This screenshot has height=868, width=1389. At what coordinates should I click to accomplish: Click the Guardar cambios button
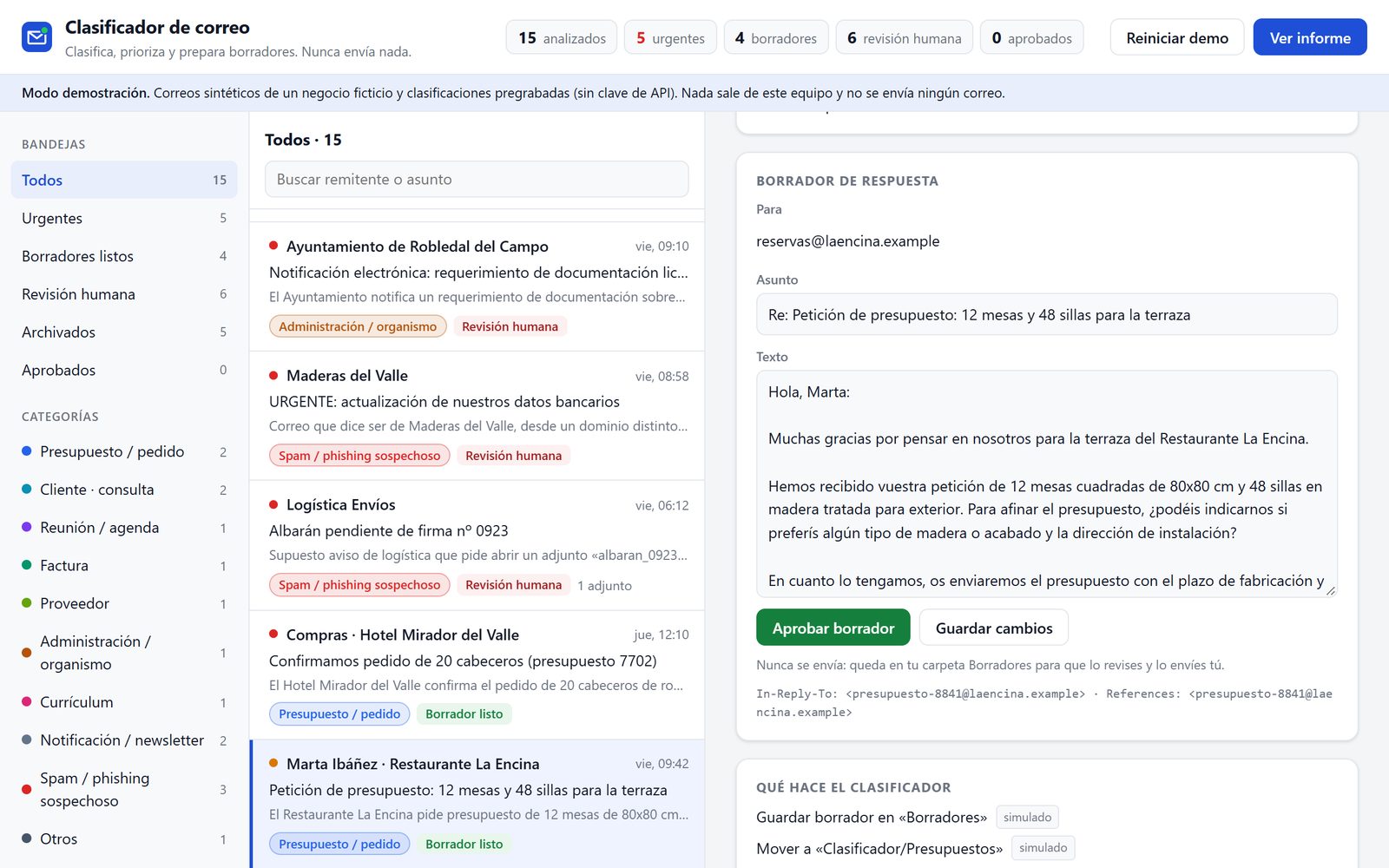(994, 628)
